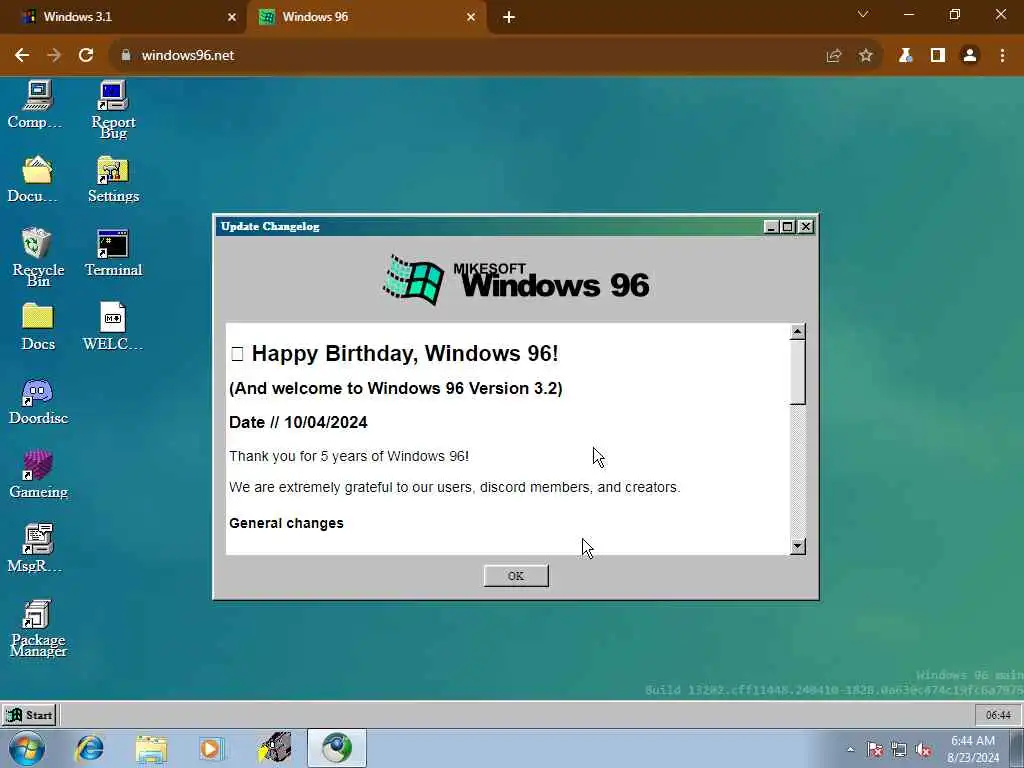Go back in browser history
This screenshot has width=1024, height=768.
(22, 56)
